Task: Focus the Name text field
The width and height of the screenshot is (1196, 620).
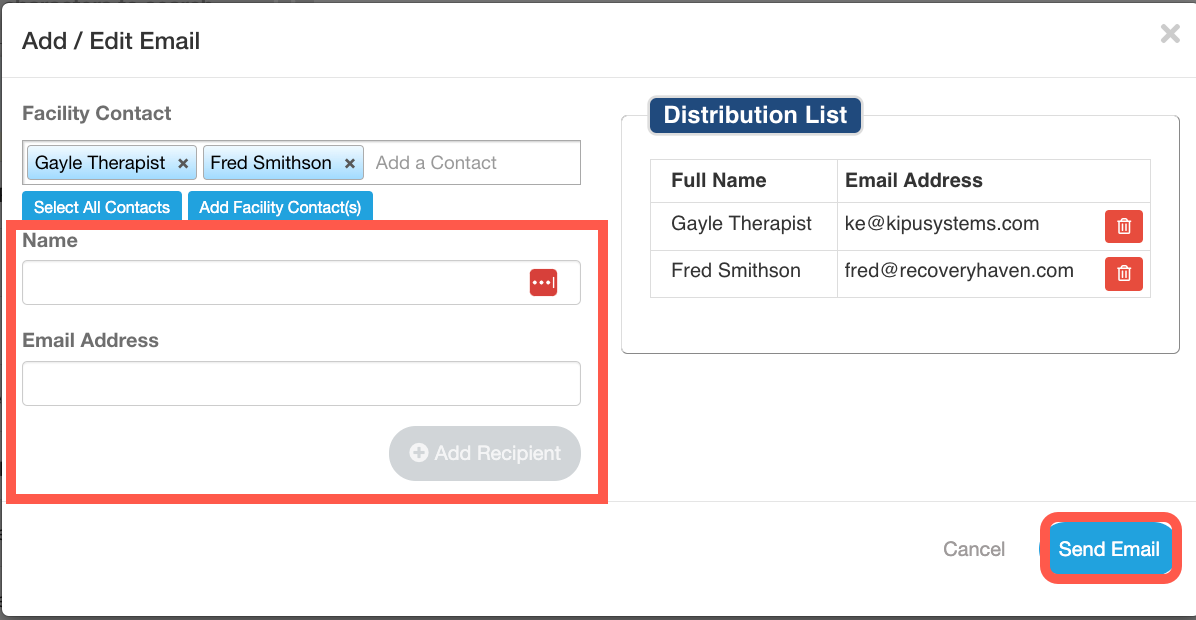Action: click(x=270, y=283)
